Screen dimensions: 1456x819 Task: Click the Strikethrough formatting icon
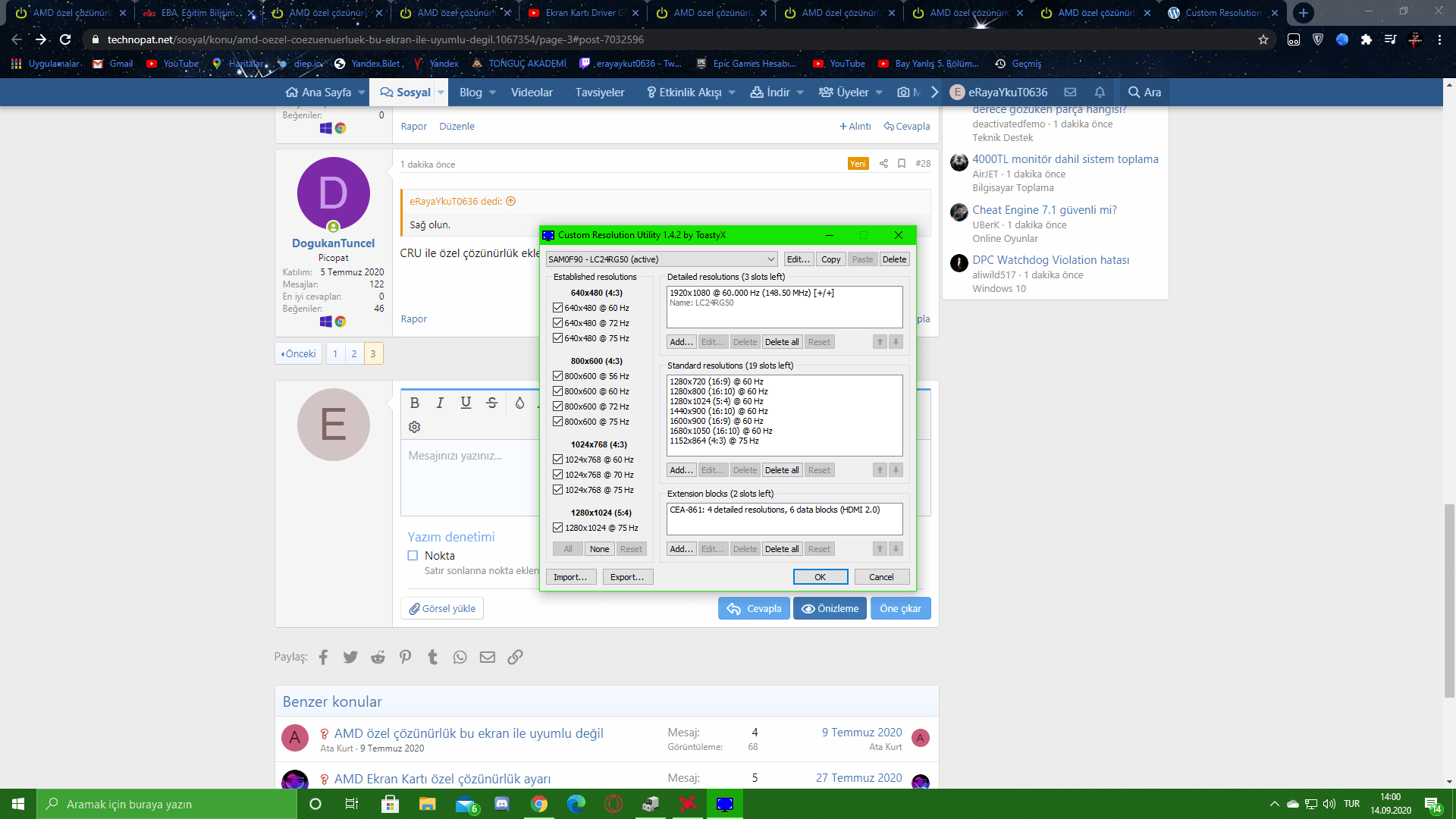point(491,403)
